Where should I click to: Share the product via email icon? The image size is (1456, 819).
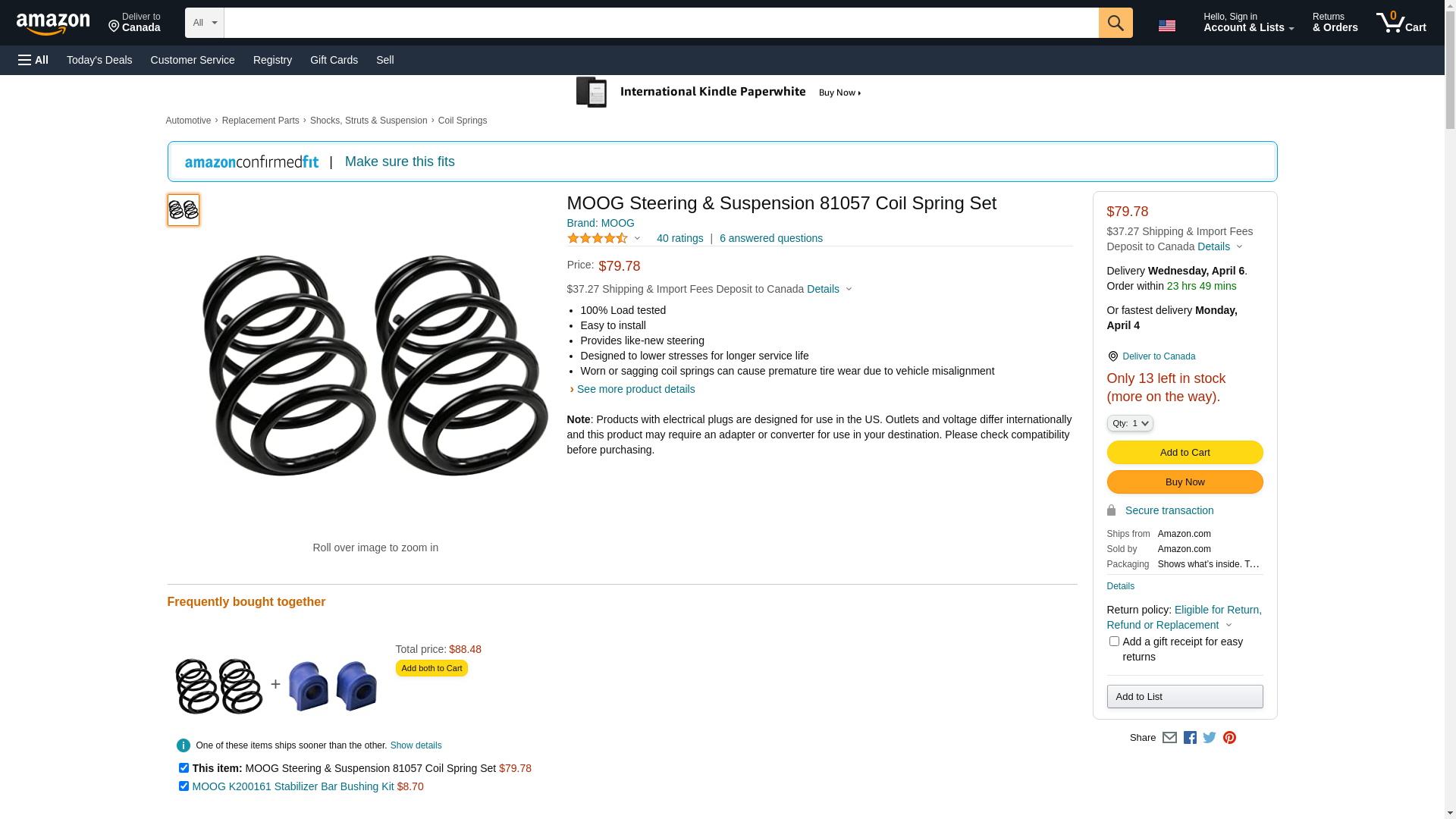pos(1169,738)
